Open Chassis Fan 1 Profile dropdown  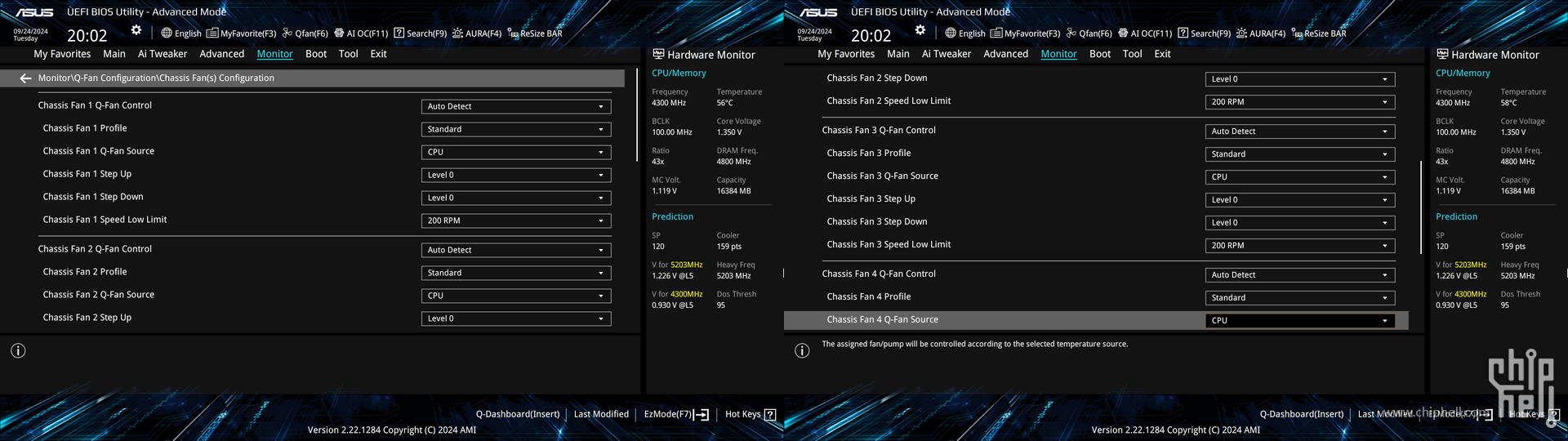[516, 129]
